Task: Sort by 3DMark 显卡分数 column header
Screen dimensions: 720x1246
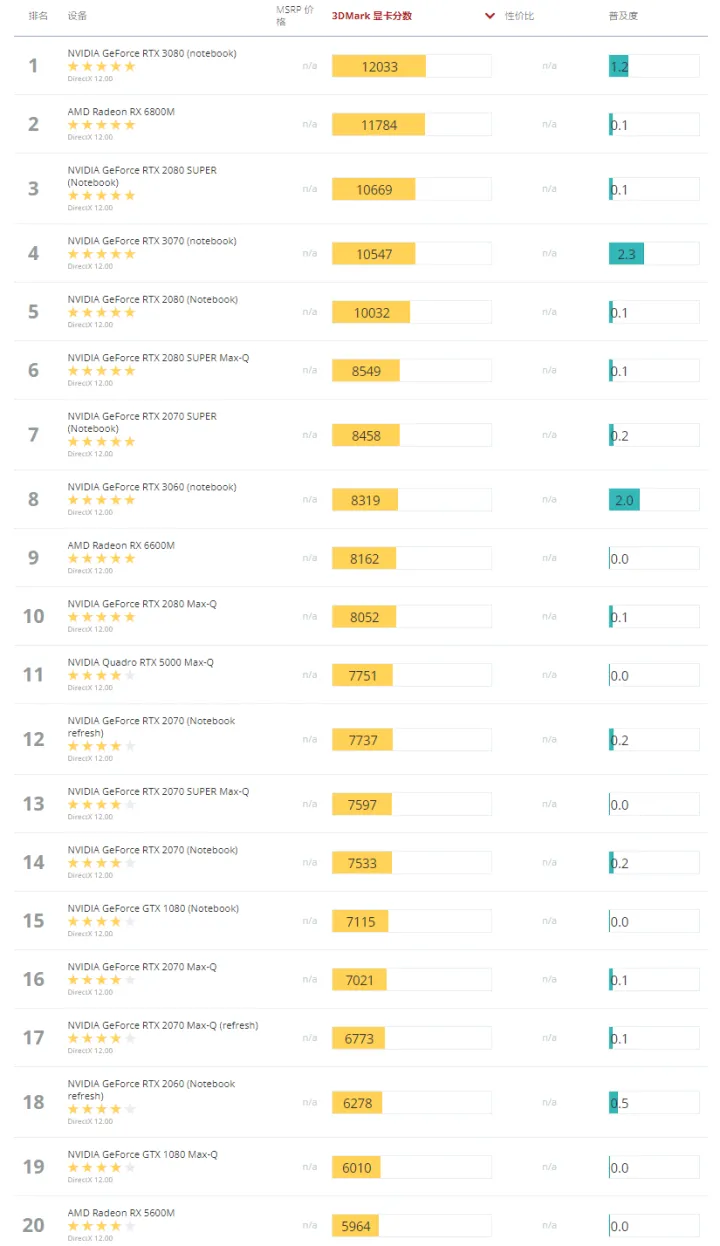Action: point(372,16)
